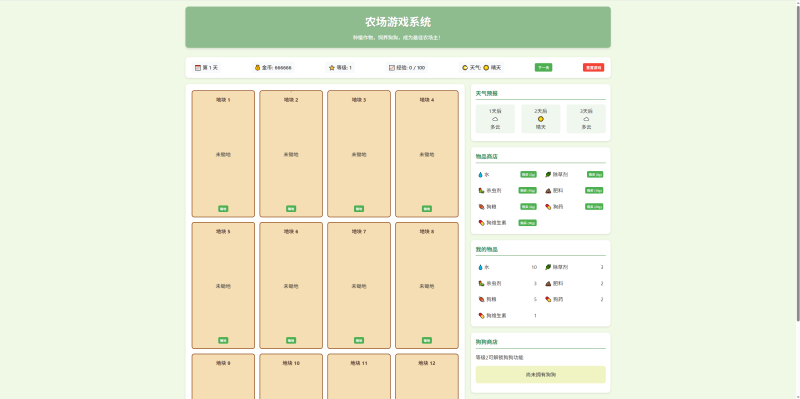Buy 肥料 with its green shop button
Viewport: 800px width, 399px height.
coord(594,190)
